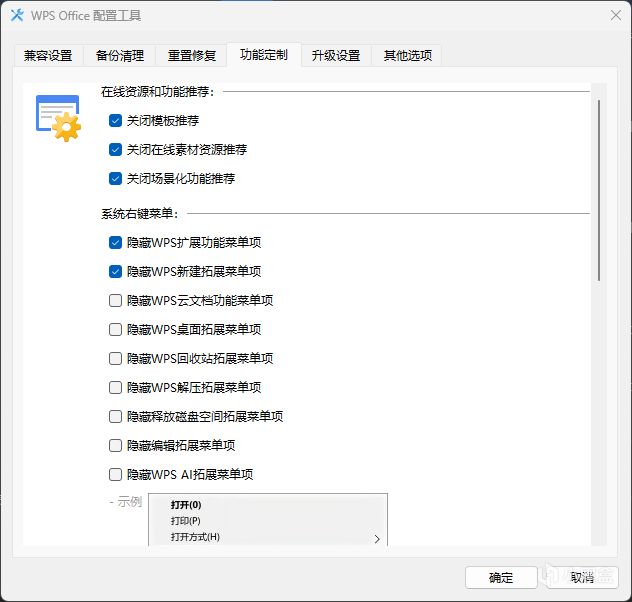Viewport: 632px width, 602px height.
Task: Click the 系统右键菜单 section heading
Action: pyautogui.click(x=139, y=213)
